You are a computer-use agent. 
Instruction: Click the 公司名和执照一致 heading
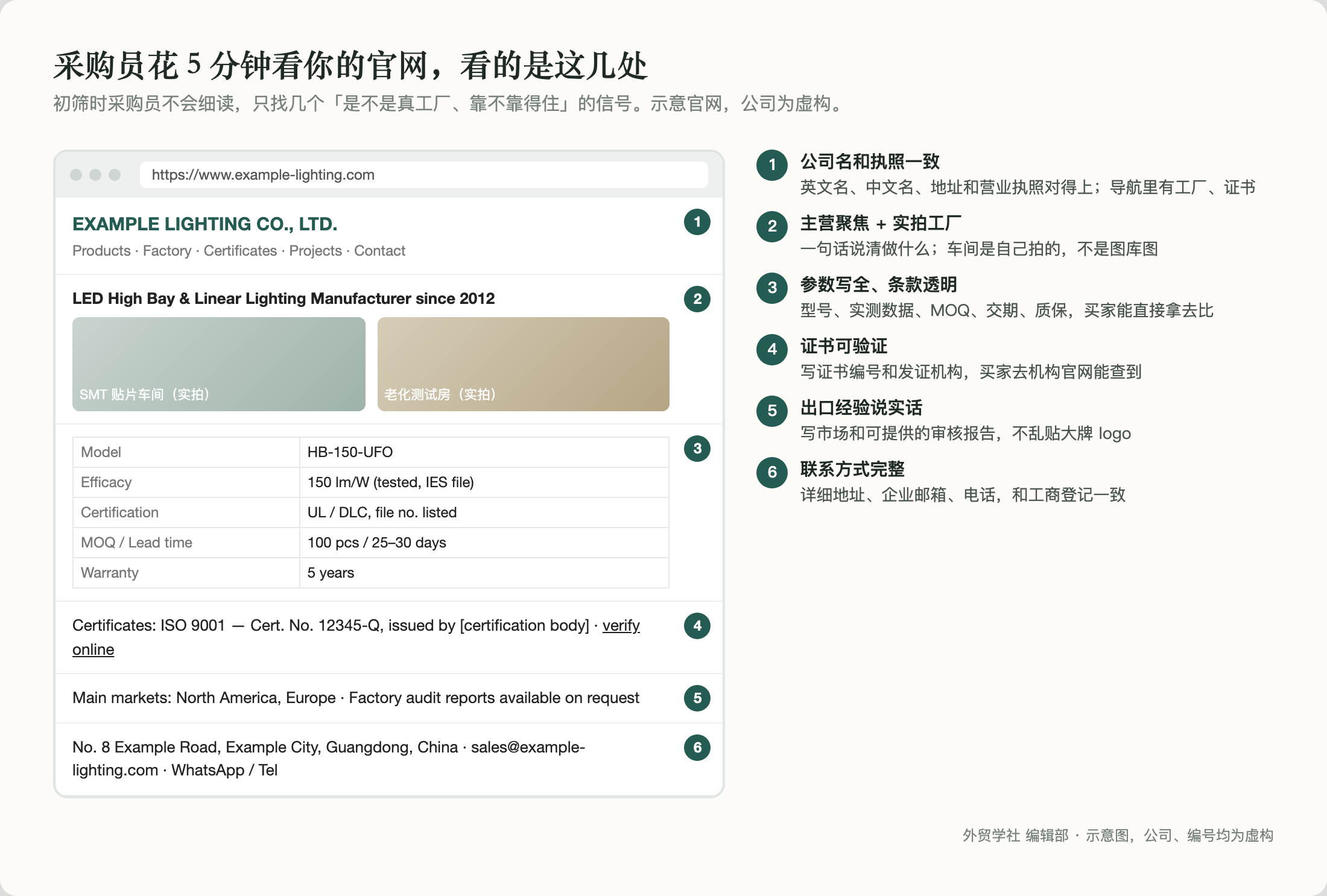[870, 162]
